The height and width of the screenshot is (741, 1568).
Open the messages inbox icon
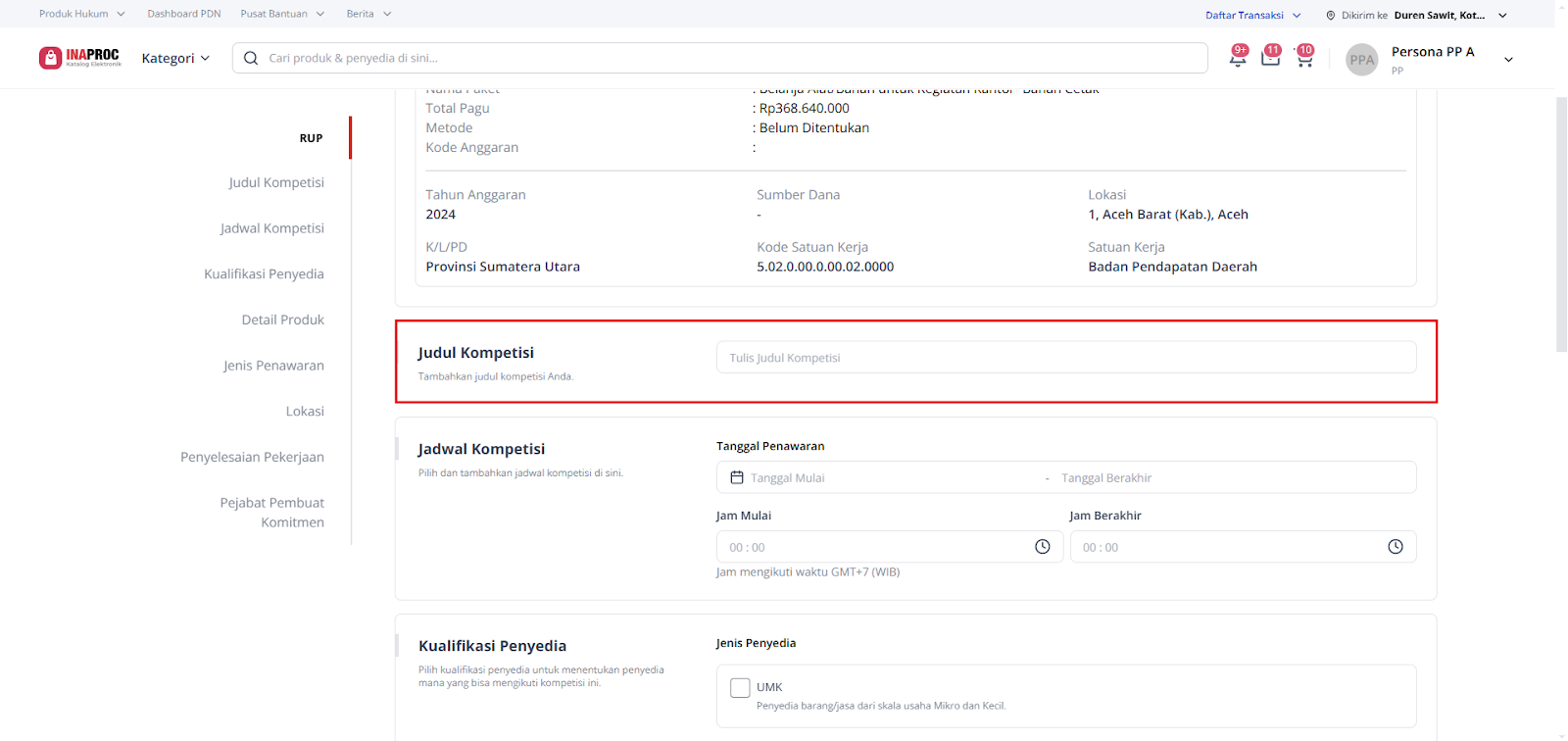1270,59
